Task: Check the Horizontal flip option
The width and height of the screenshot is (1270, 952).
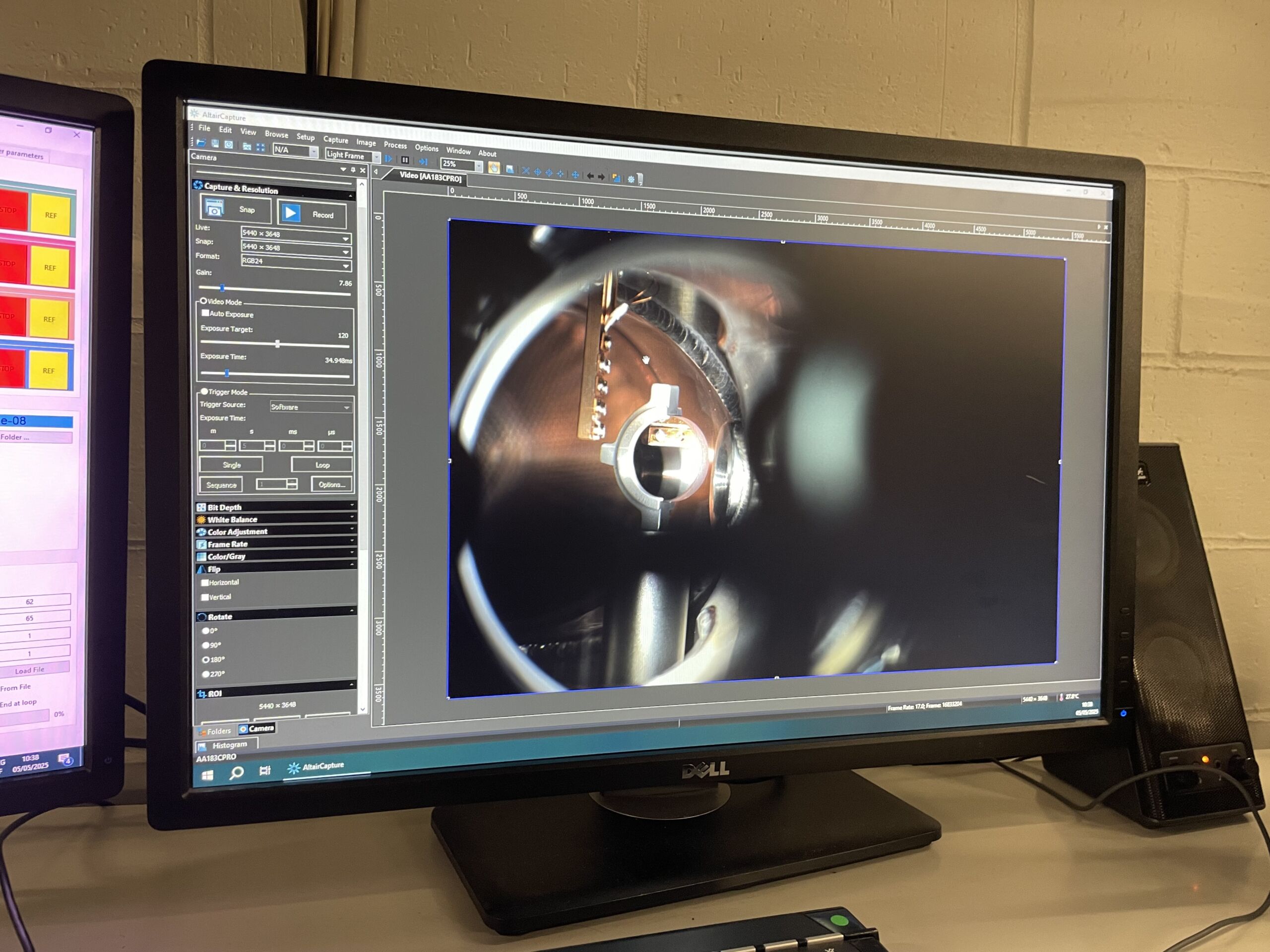Action: click(205, 582)
